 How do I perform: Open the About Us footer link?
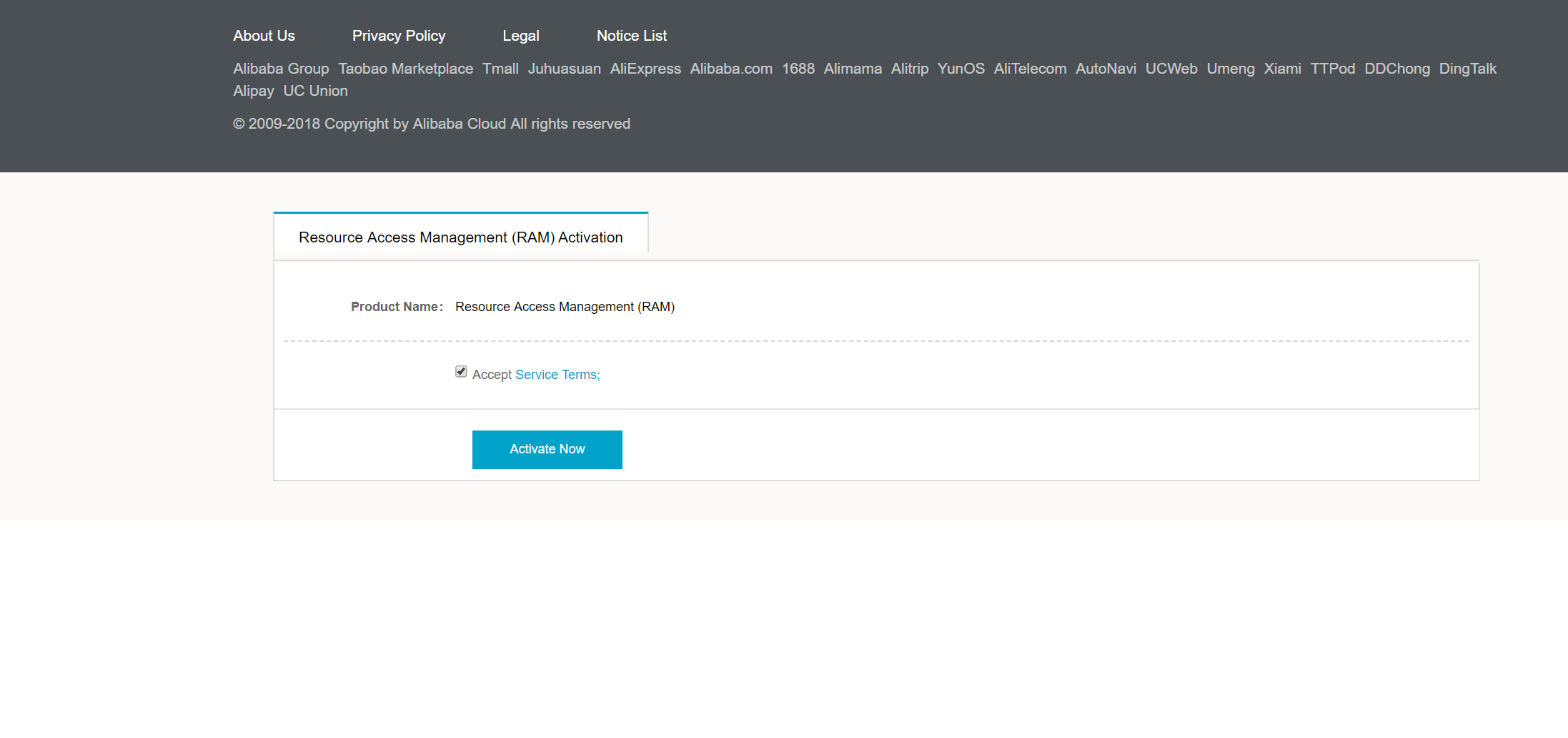[x=264, y=36]
